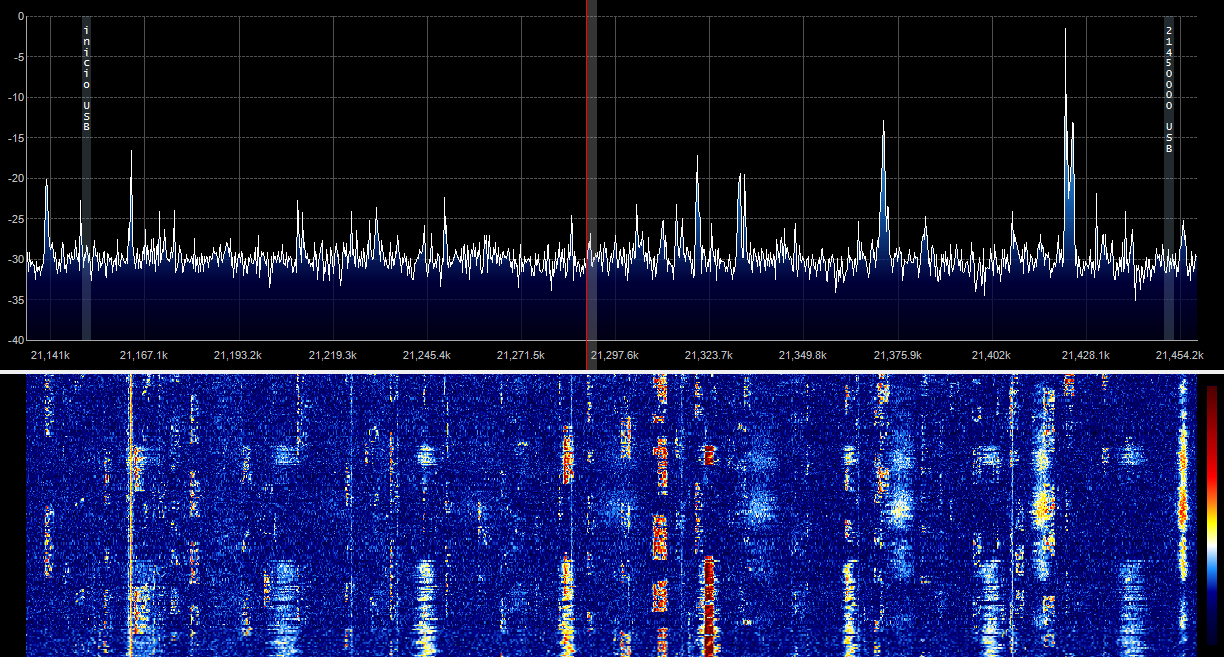Viewport: 1224px width, 657px height.
Task: Click the 0 dB label on amplitude axis
Action: 17,17
